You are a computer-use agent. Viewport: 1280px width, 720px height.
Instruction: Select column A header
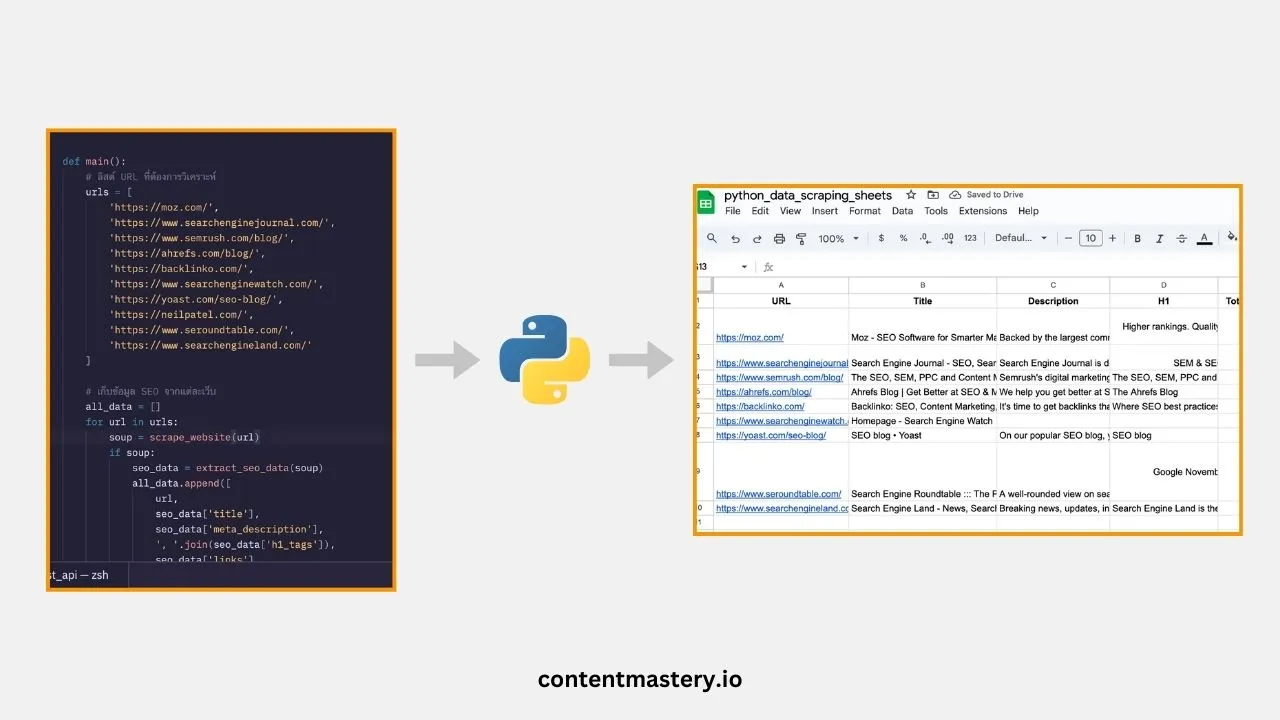[x=781, y=285]
